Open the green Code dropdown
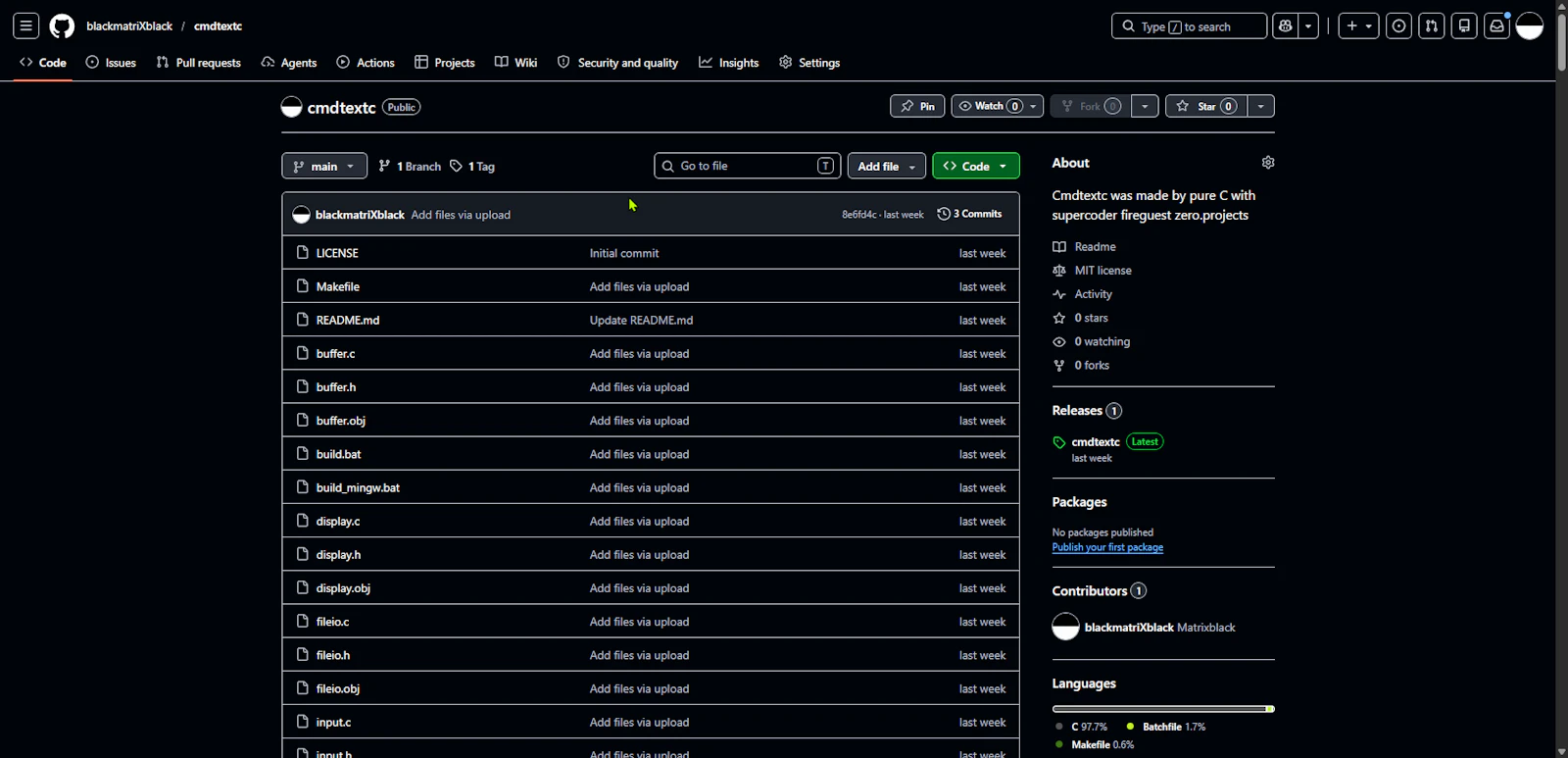The height and width of the screenshot is (758, 1568). point(976,166)
